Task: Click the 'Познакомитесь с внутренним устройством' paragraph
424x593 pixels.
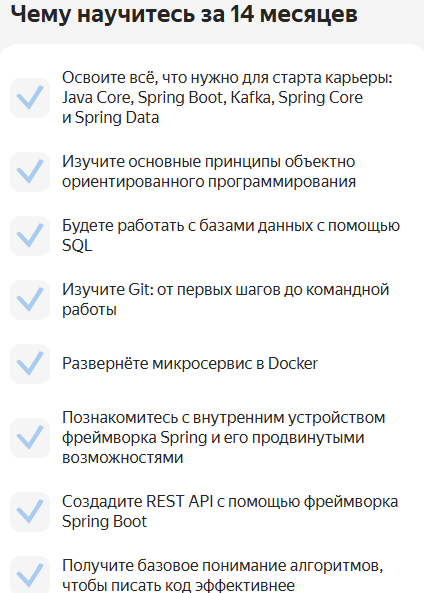Action: click(224, 438)
